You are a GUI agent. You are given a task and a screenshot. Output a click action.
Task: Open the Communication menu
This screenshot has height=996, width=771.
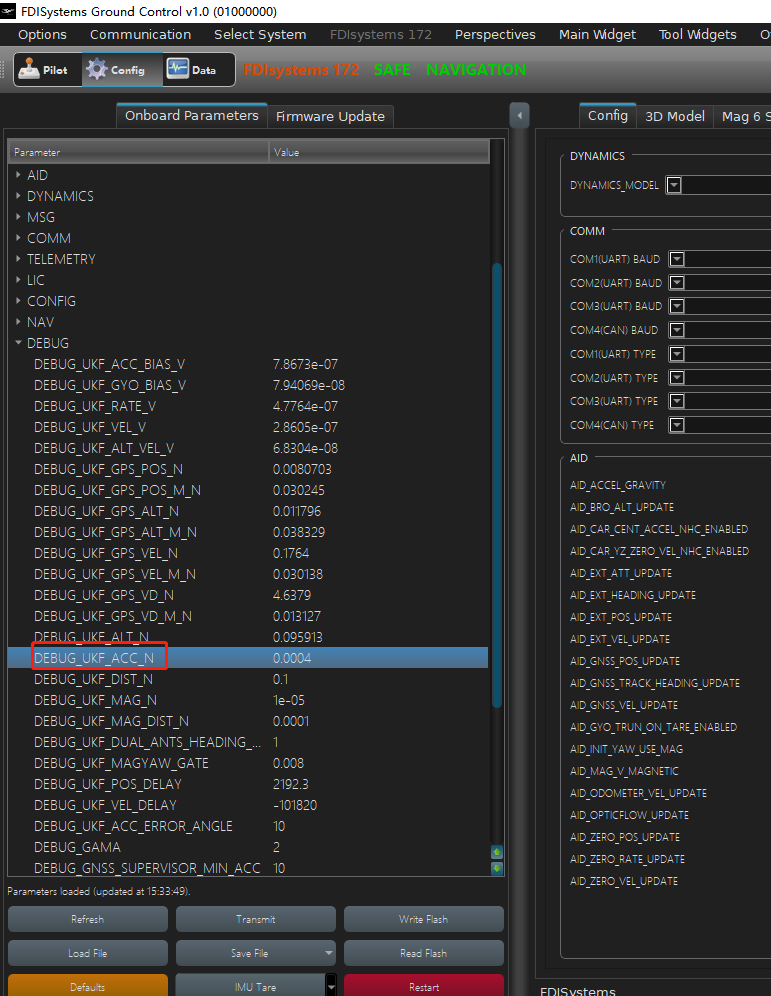(140, 34)
